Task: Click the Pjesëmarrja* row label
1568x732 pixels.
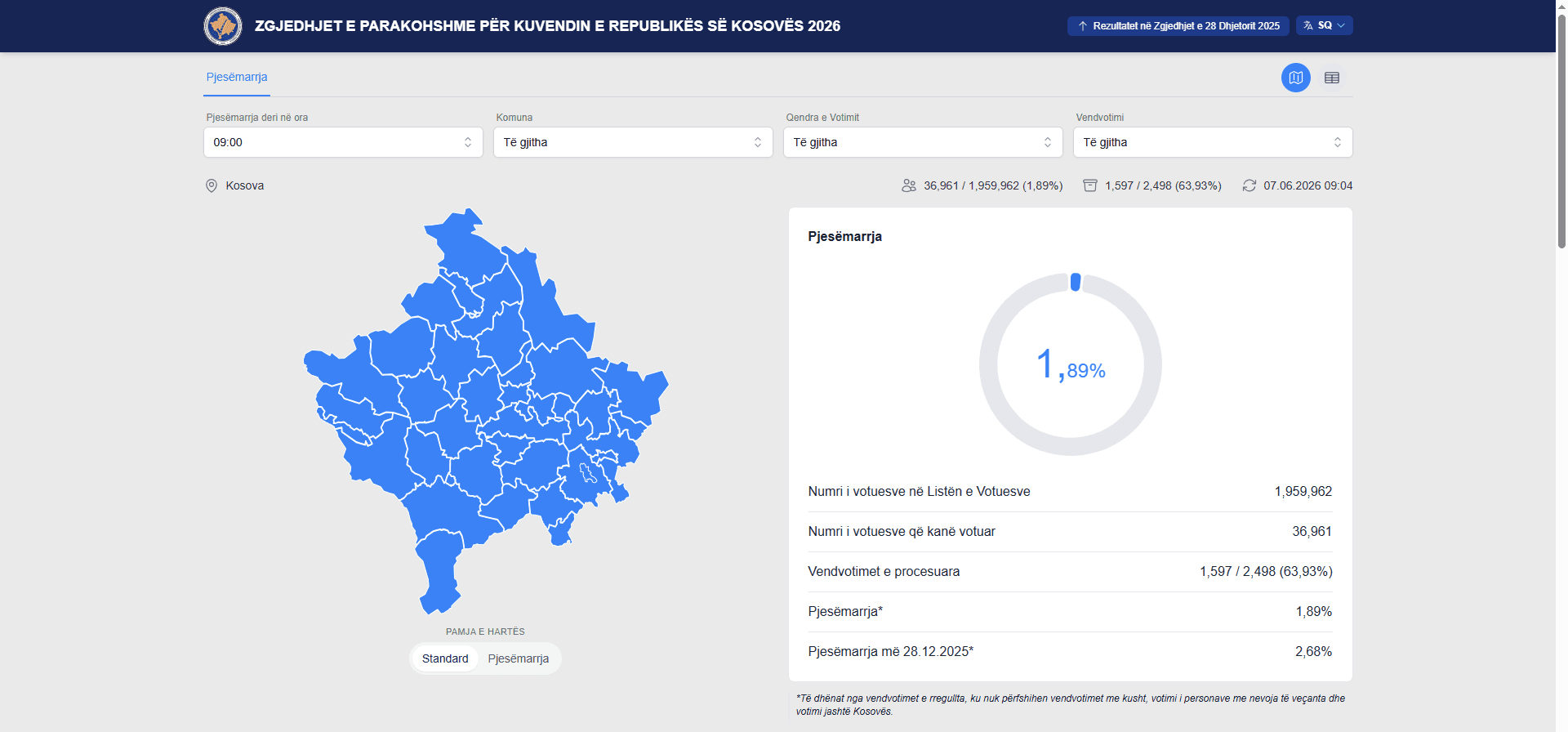Action: (845, 611)
